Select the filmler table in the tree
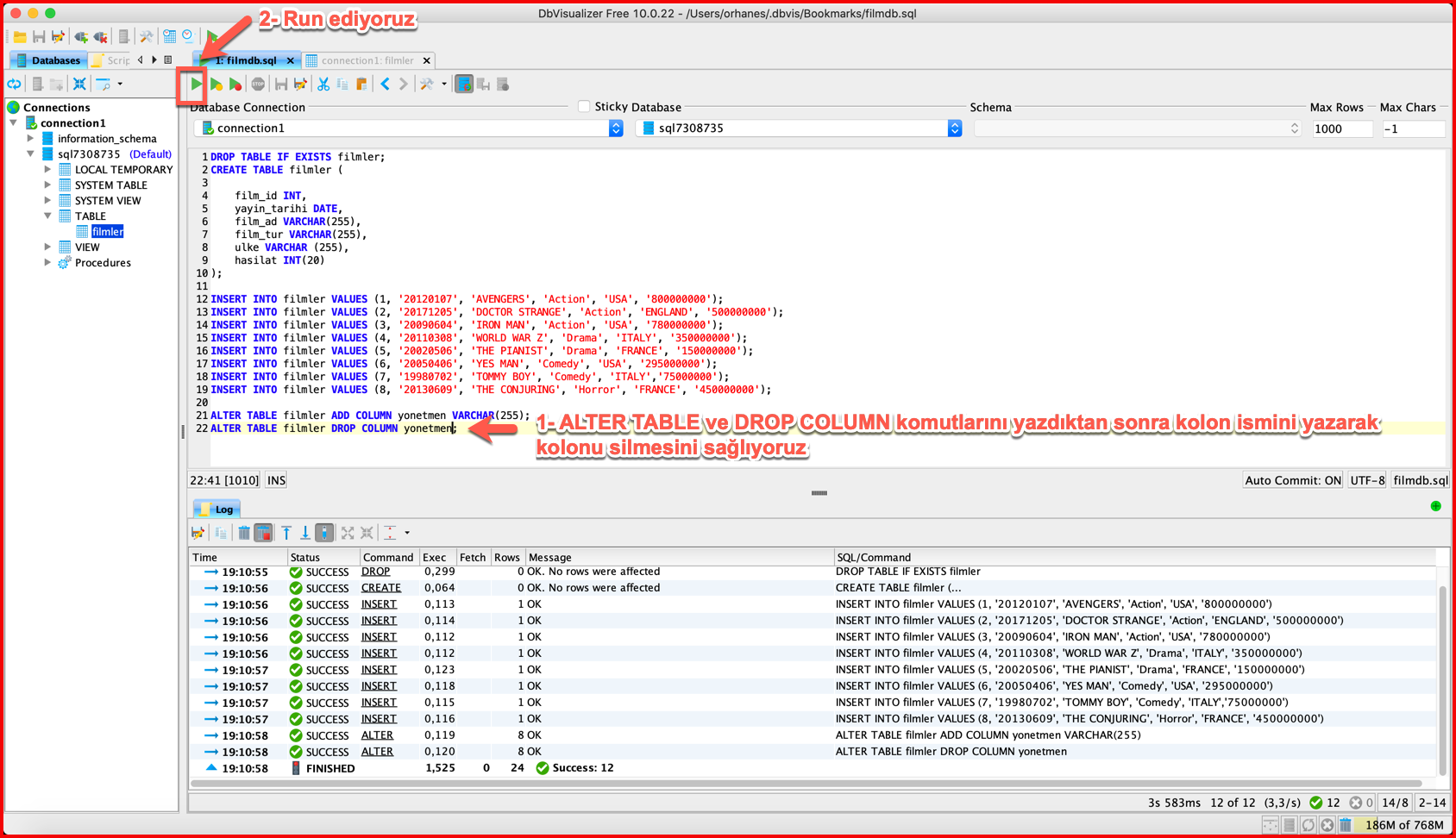 108,232
